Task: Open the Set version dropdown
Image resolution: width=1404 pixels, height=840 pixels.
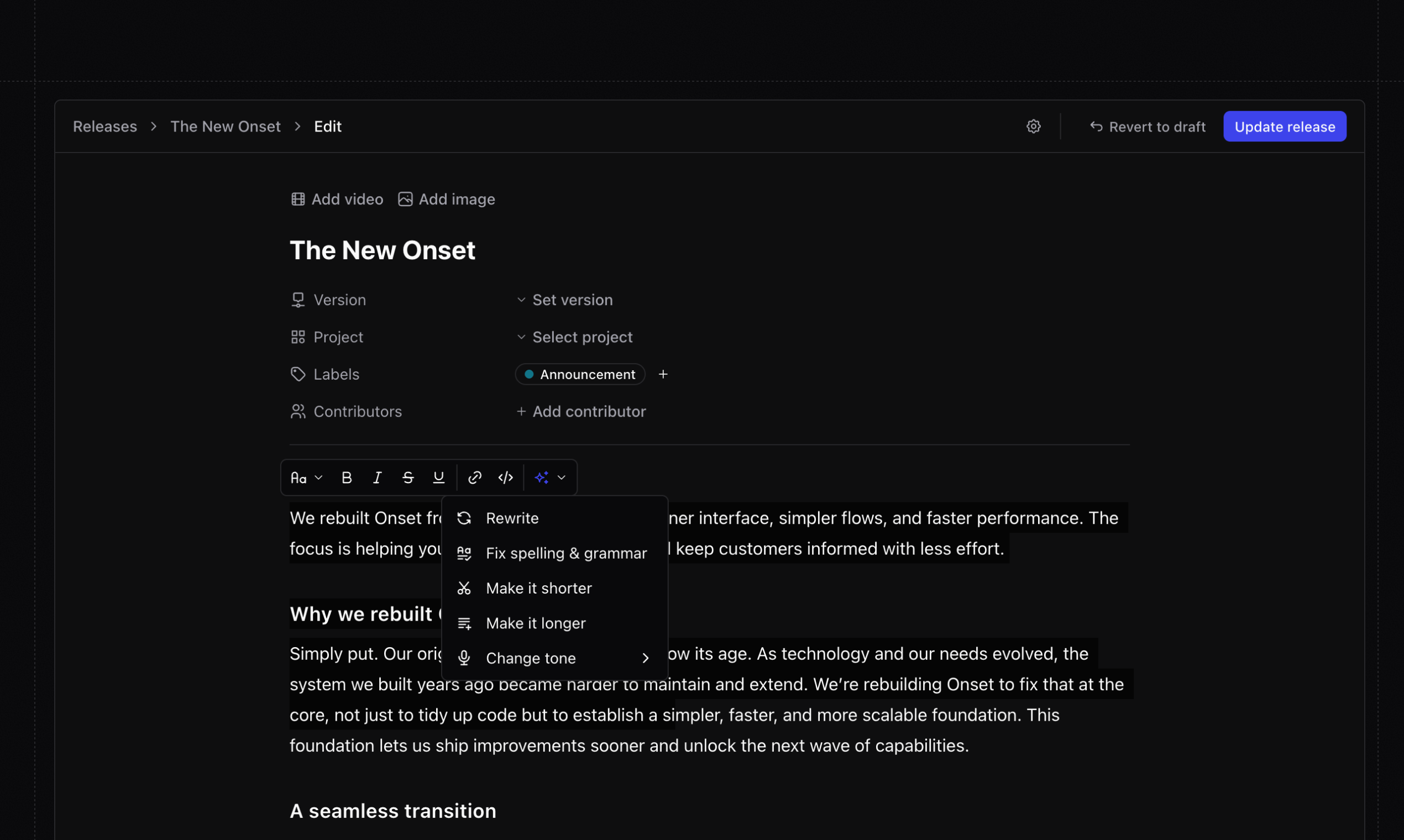Action: [x=572, y=300]
